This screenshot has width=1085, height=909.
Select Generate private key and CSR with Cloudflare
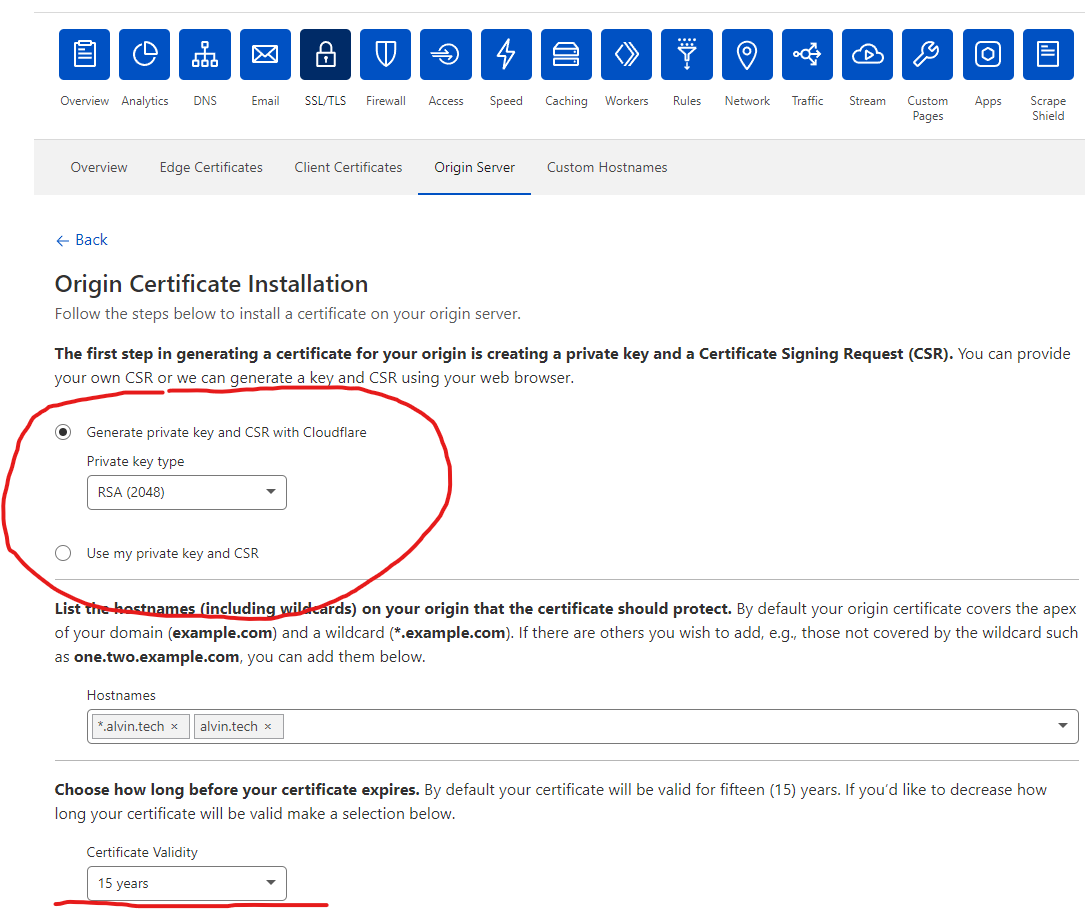pyautogui.click(x=63, y=432)
